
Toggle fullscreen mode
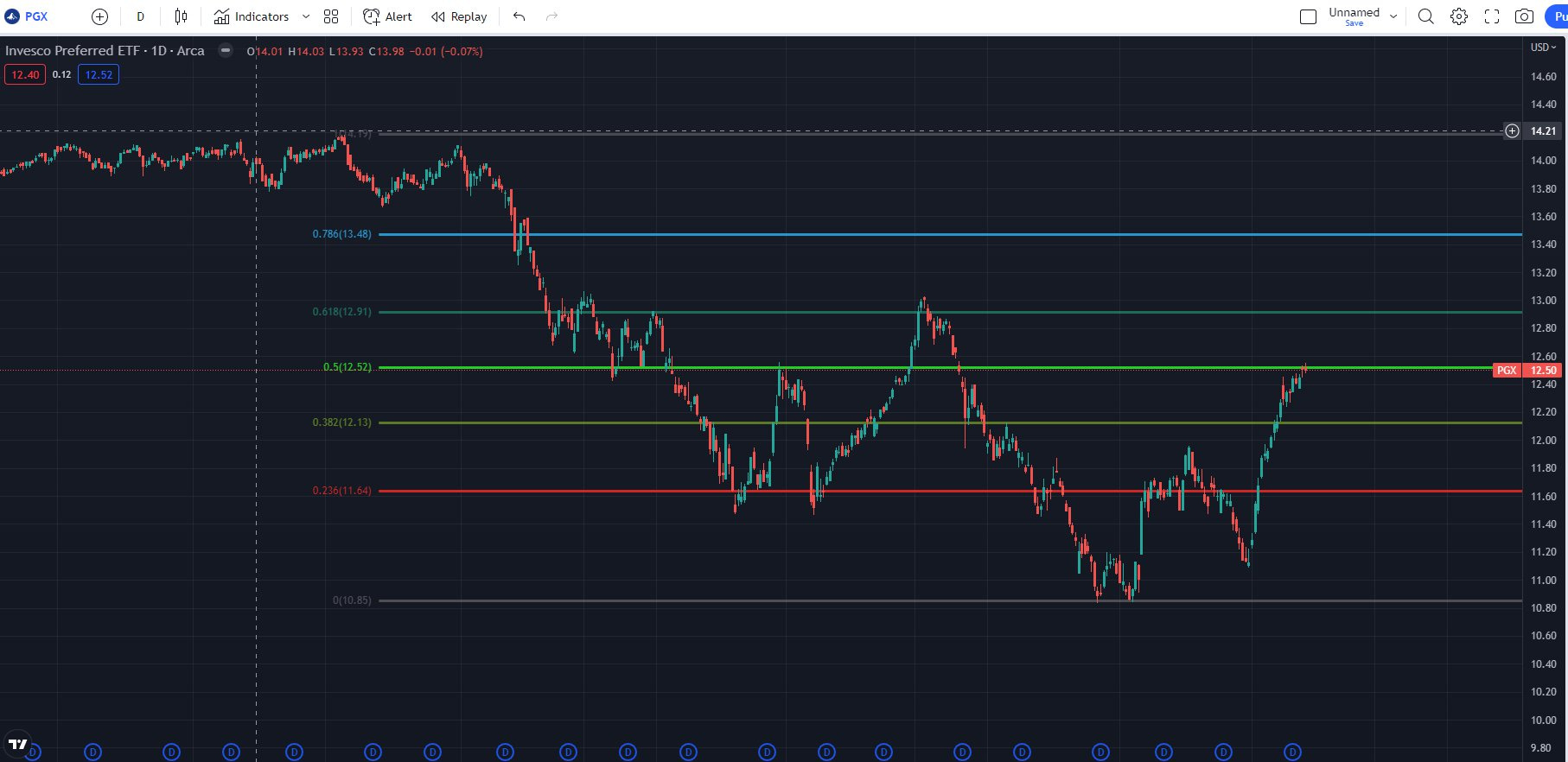point(1492,16)
